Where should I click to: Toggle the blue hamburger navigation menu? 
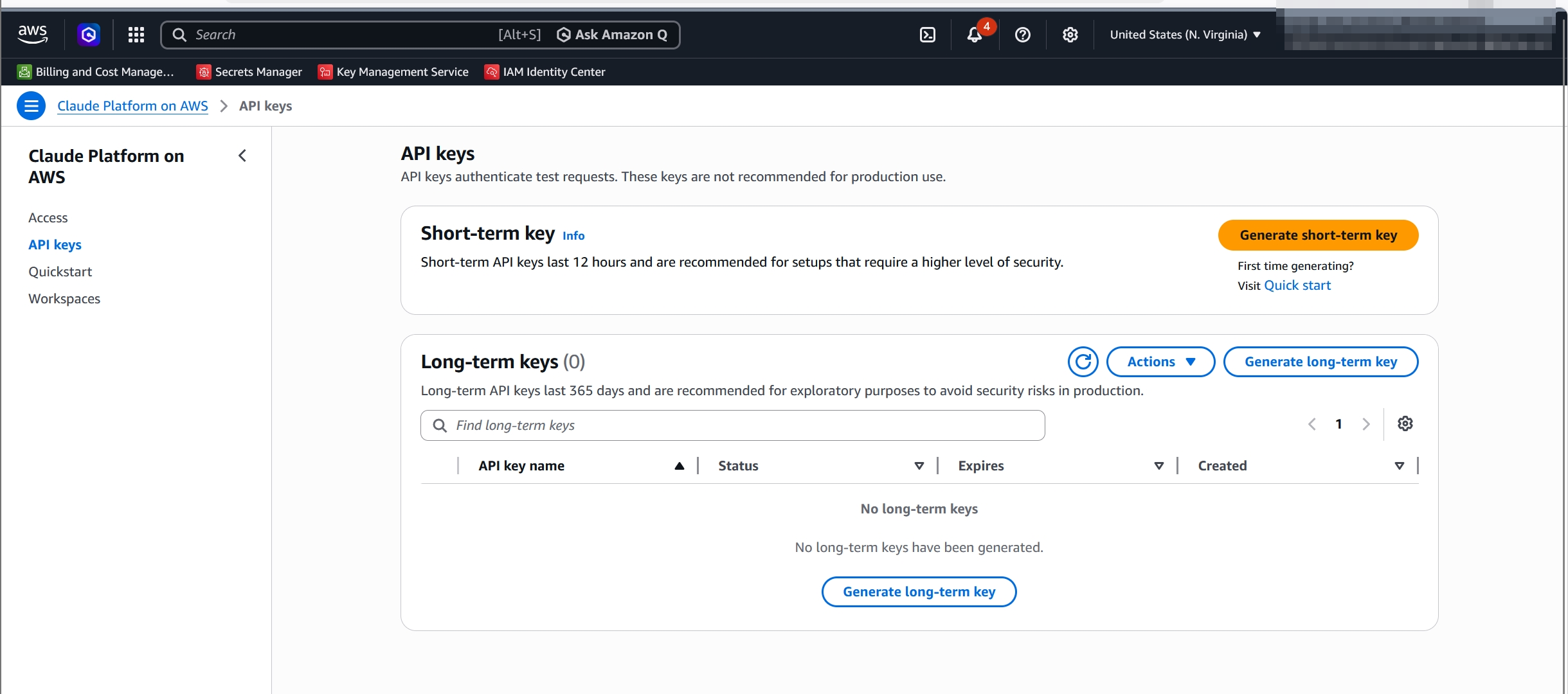coord(31,106)
